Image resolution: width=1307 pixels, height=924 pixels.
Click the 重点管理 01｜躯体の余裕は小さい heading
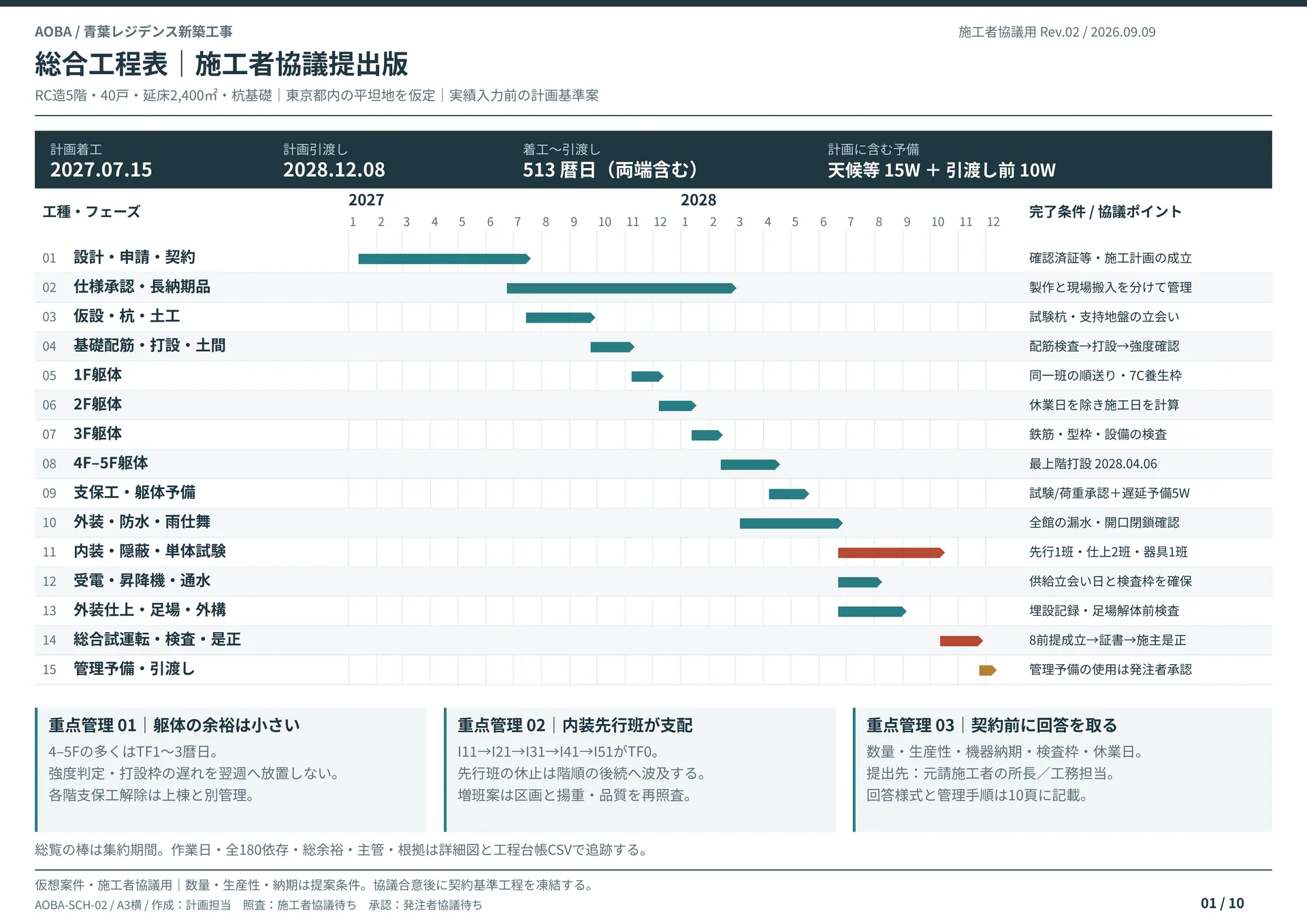click(x=174, y=725)
